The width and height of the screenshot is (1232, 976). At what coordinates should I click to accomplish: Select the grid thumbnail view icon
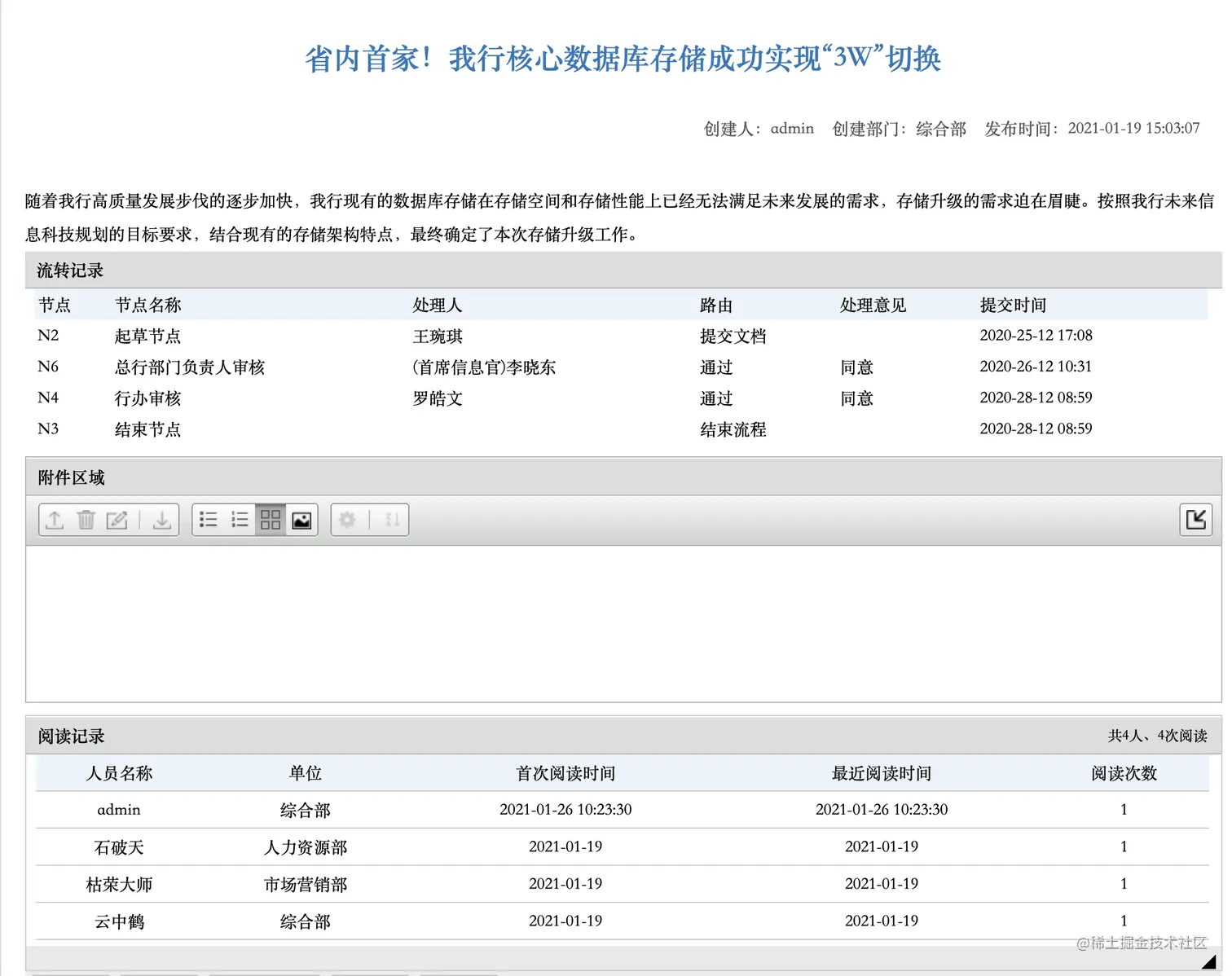pos(271,520)
